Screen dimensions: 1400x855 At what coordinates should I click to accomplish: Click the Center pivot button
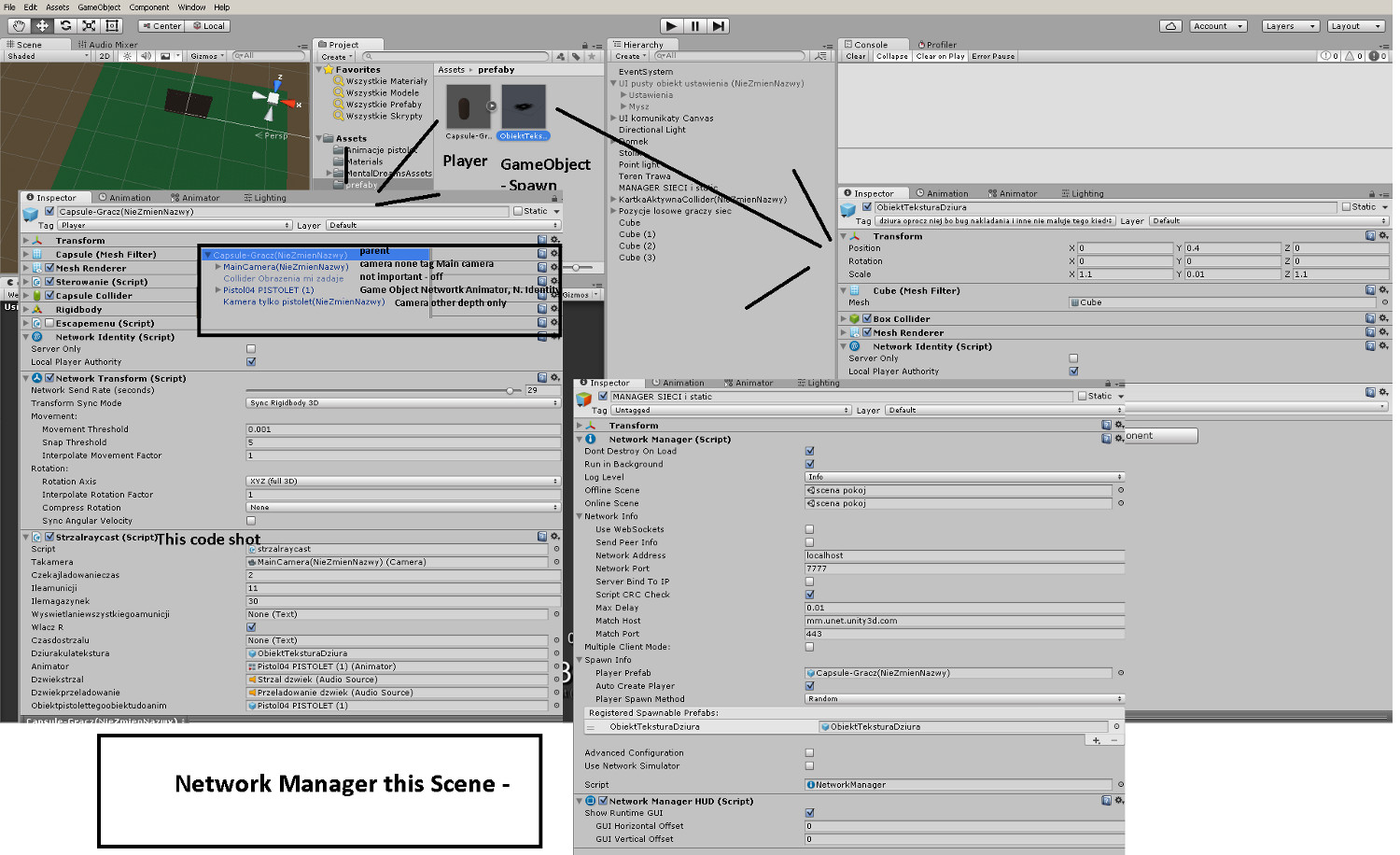coord(161,25)
